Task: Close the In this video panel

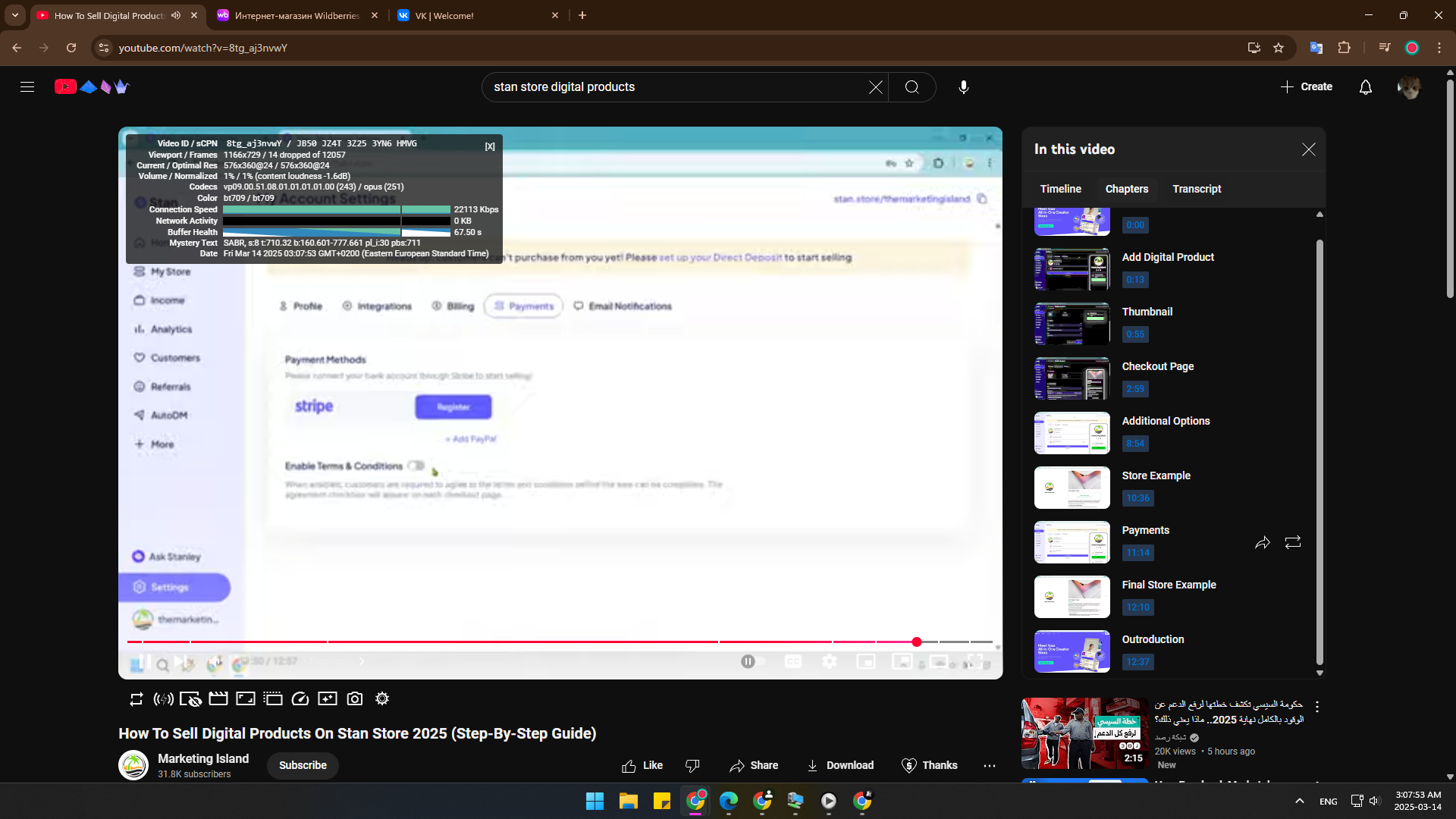Action: [1309, 149]
